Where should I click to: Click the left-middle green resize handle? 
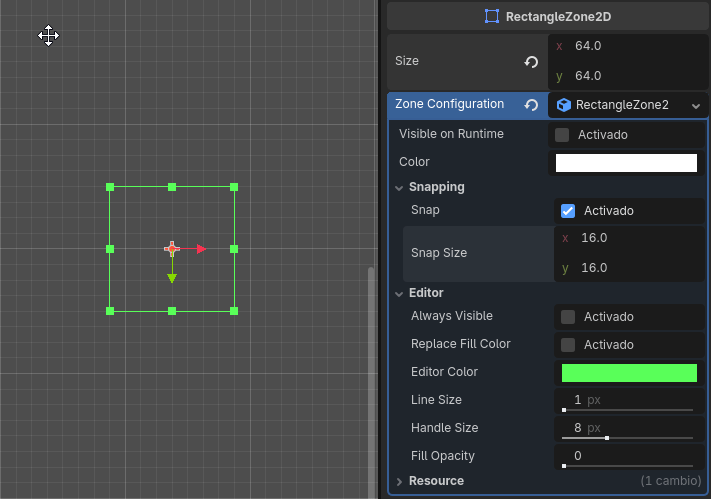point(110,249)
